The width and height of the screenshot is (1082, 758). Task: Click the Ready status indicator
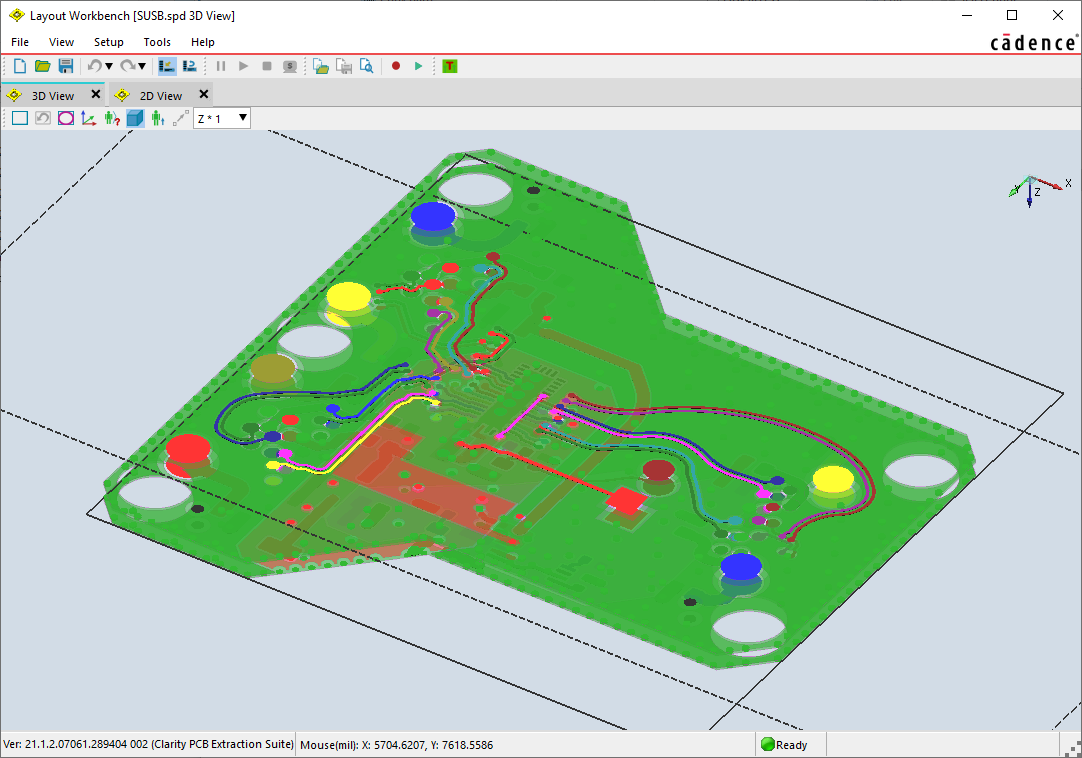[x=783, y=744]
